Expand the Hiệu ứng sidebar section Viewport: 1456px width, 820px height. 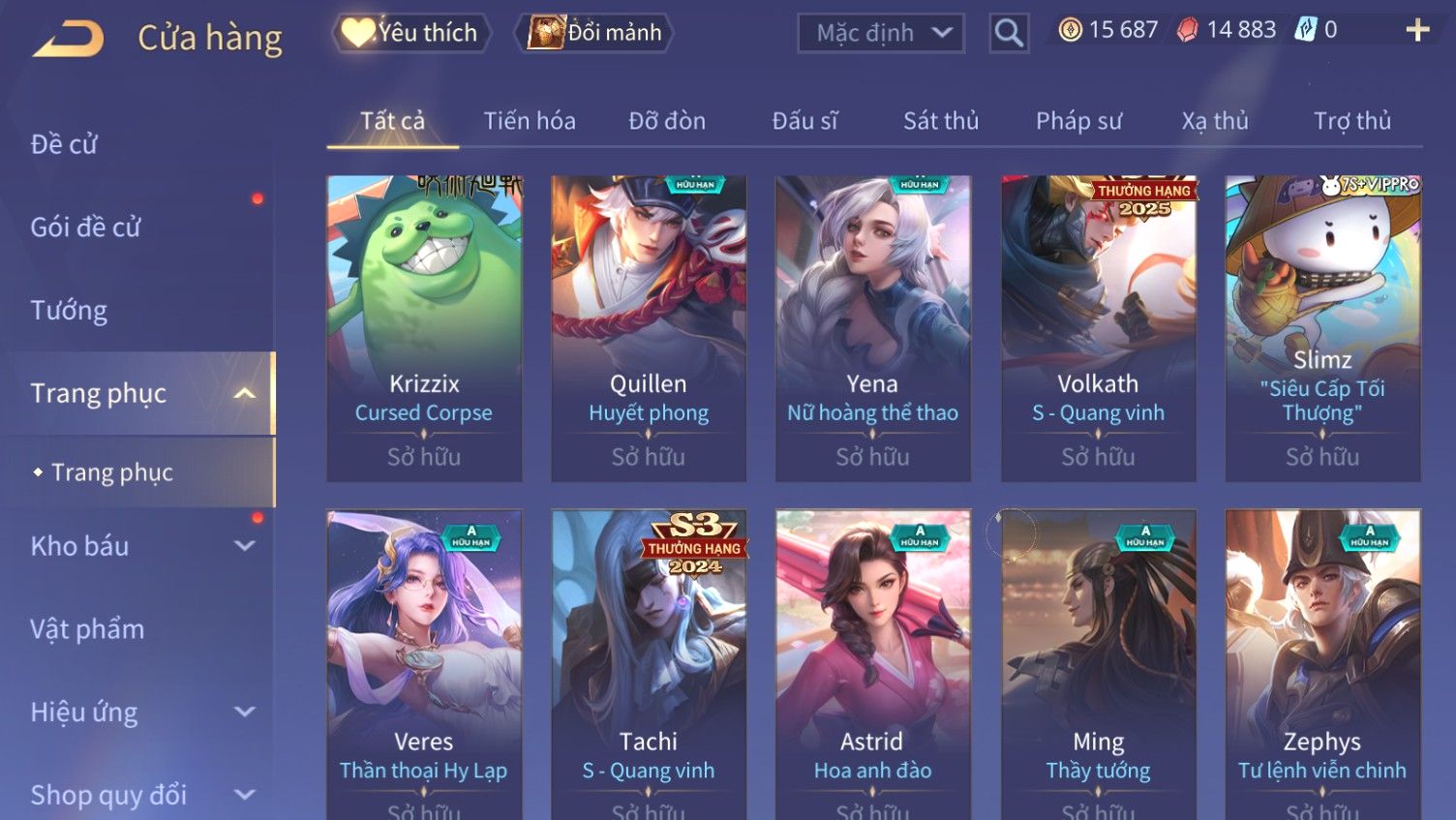pyautogui.click(x=245, y=712)
